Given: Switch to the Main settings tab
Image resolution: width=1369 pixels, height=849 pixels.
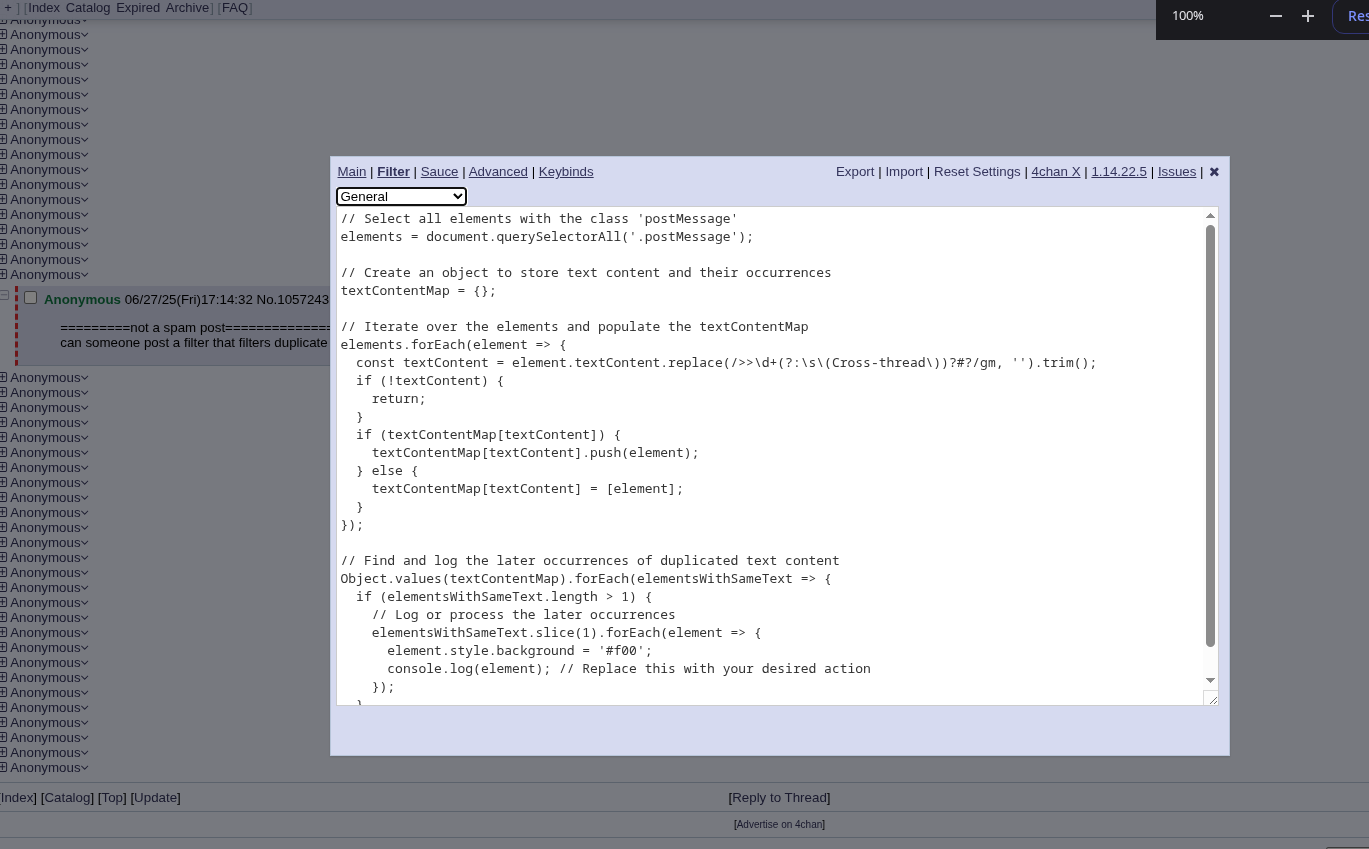Looking at the screenshot, I should click(352, 172).
